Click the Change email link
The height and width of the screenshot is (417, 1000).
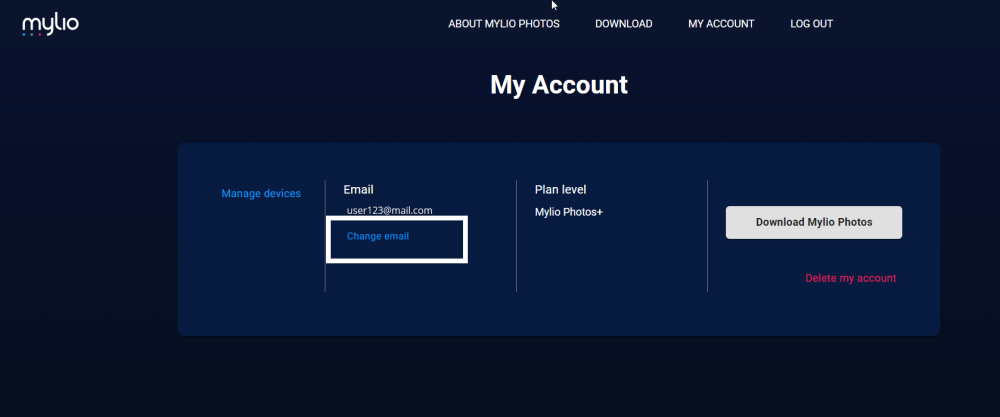coord(378,237)
